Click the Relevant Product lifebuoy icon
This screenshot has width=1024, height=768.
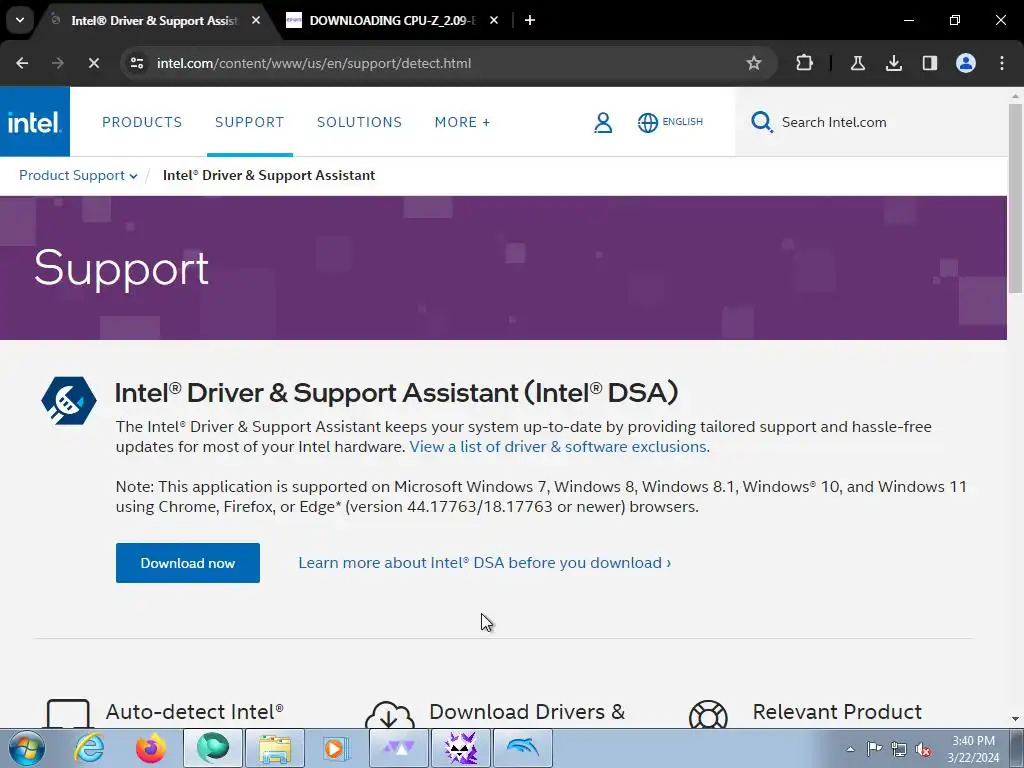(x=708, y=714)
